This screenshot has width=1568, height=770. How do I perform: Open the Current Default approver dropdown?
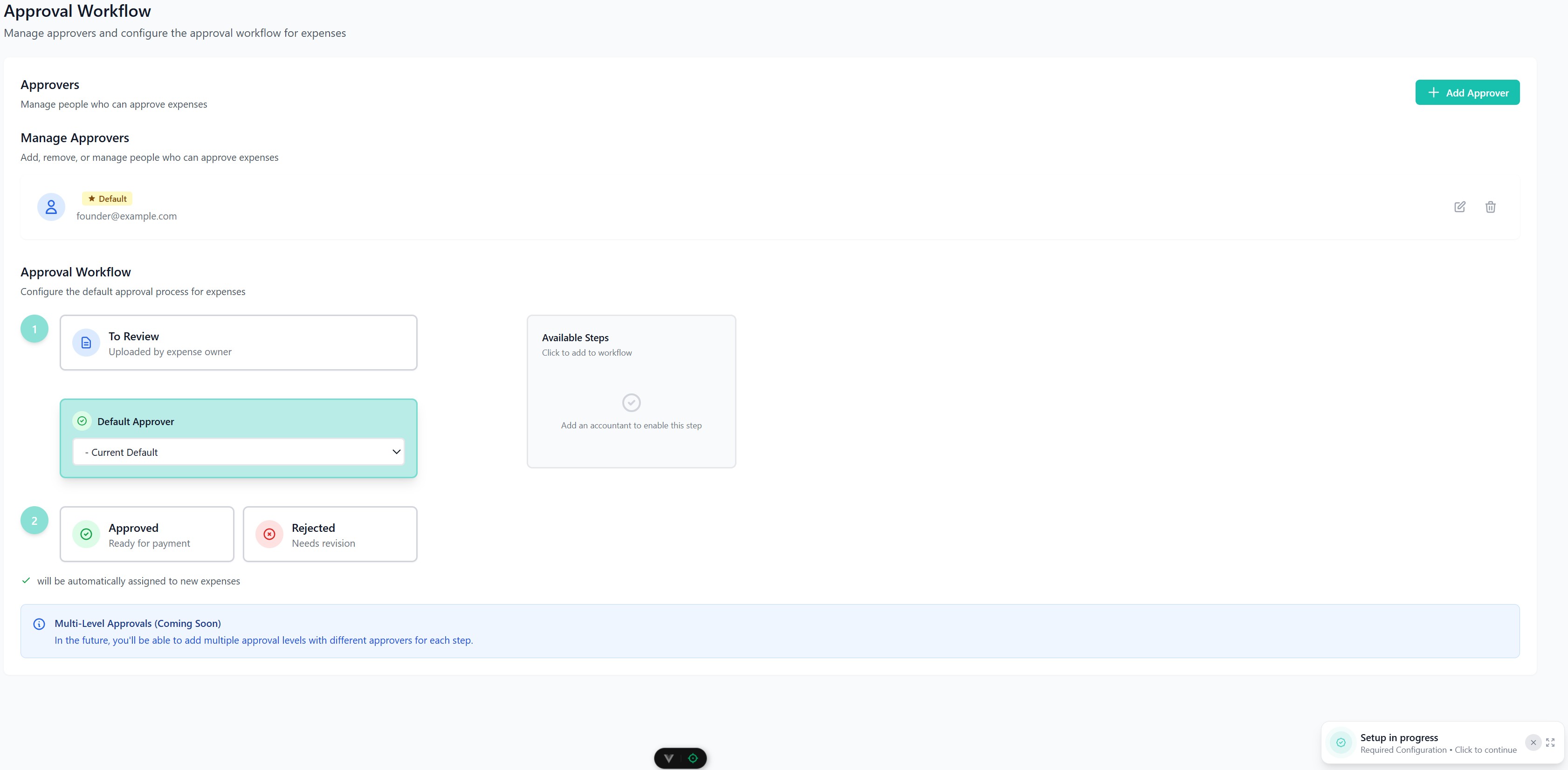[x=238, y=452]
